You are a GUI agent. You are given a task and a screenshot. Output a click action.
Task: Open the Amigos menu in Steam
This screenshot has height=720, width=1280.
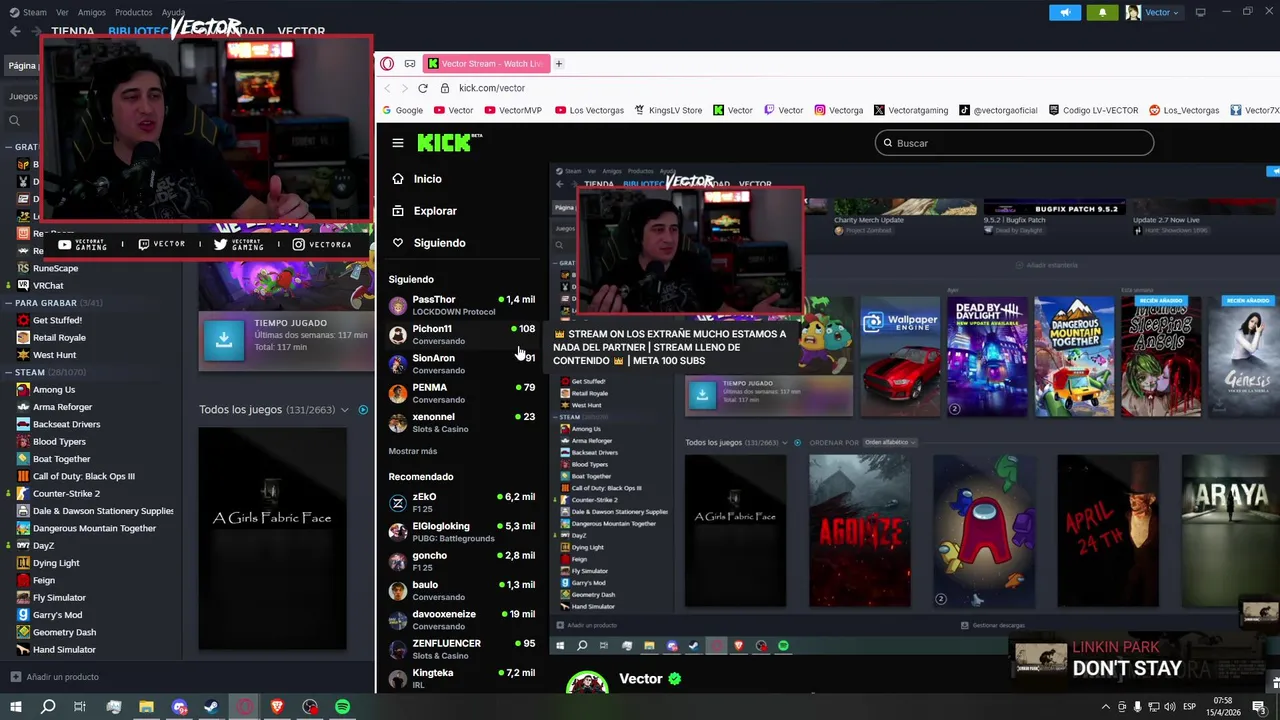point(91,12)
